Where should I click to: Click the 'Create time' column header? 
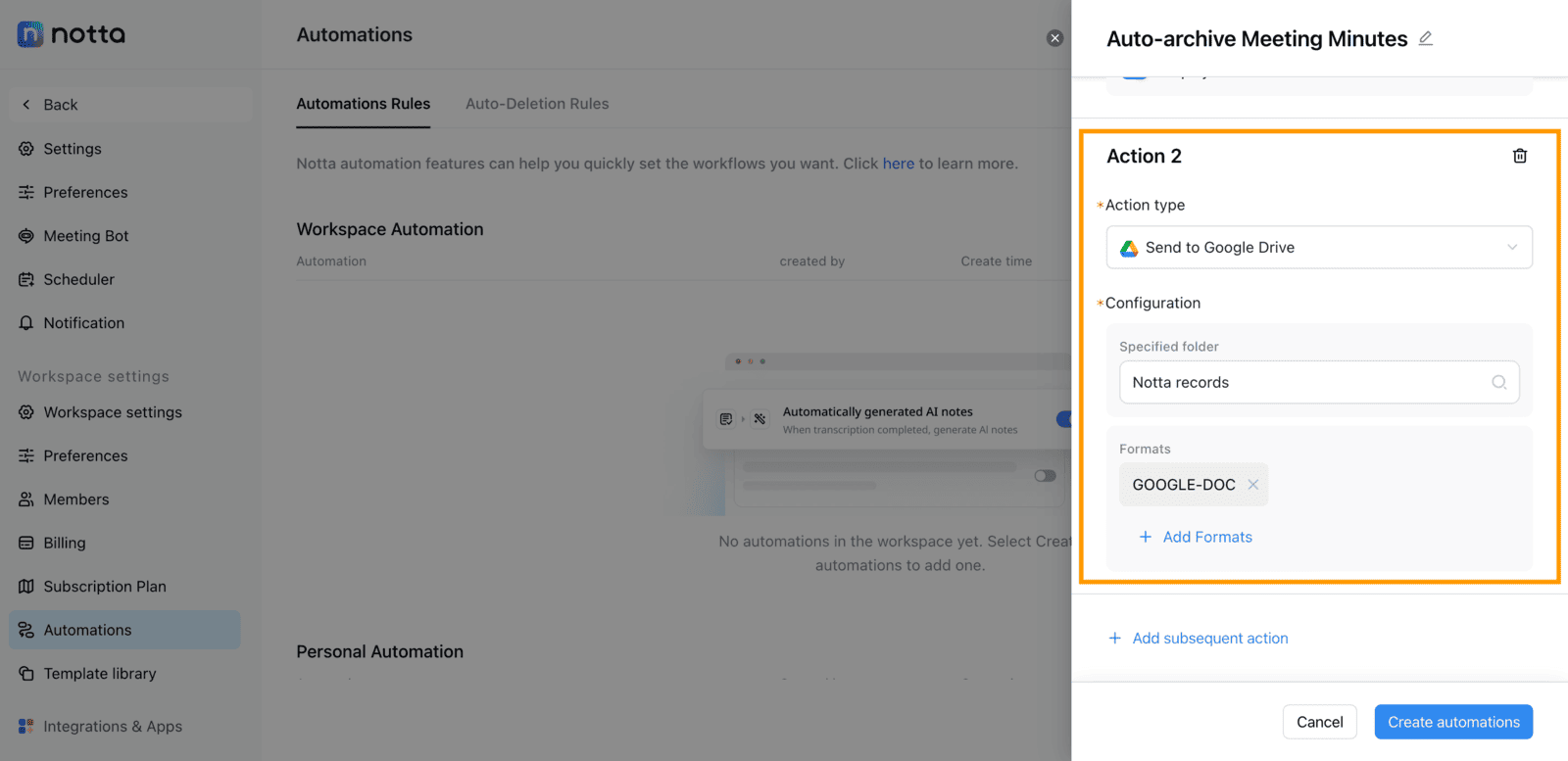(997, 262)
